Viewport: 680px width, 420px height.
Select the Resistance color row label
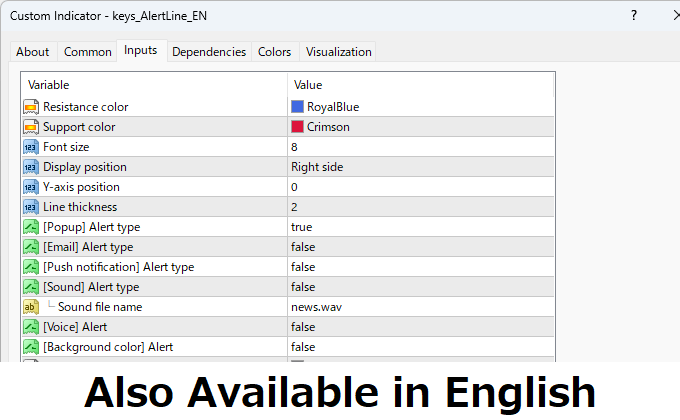click(x=86, y=107)
